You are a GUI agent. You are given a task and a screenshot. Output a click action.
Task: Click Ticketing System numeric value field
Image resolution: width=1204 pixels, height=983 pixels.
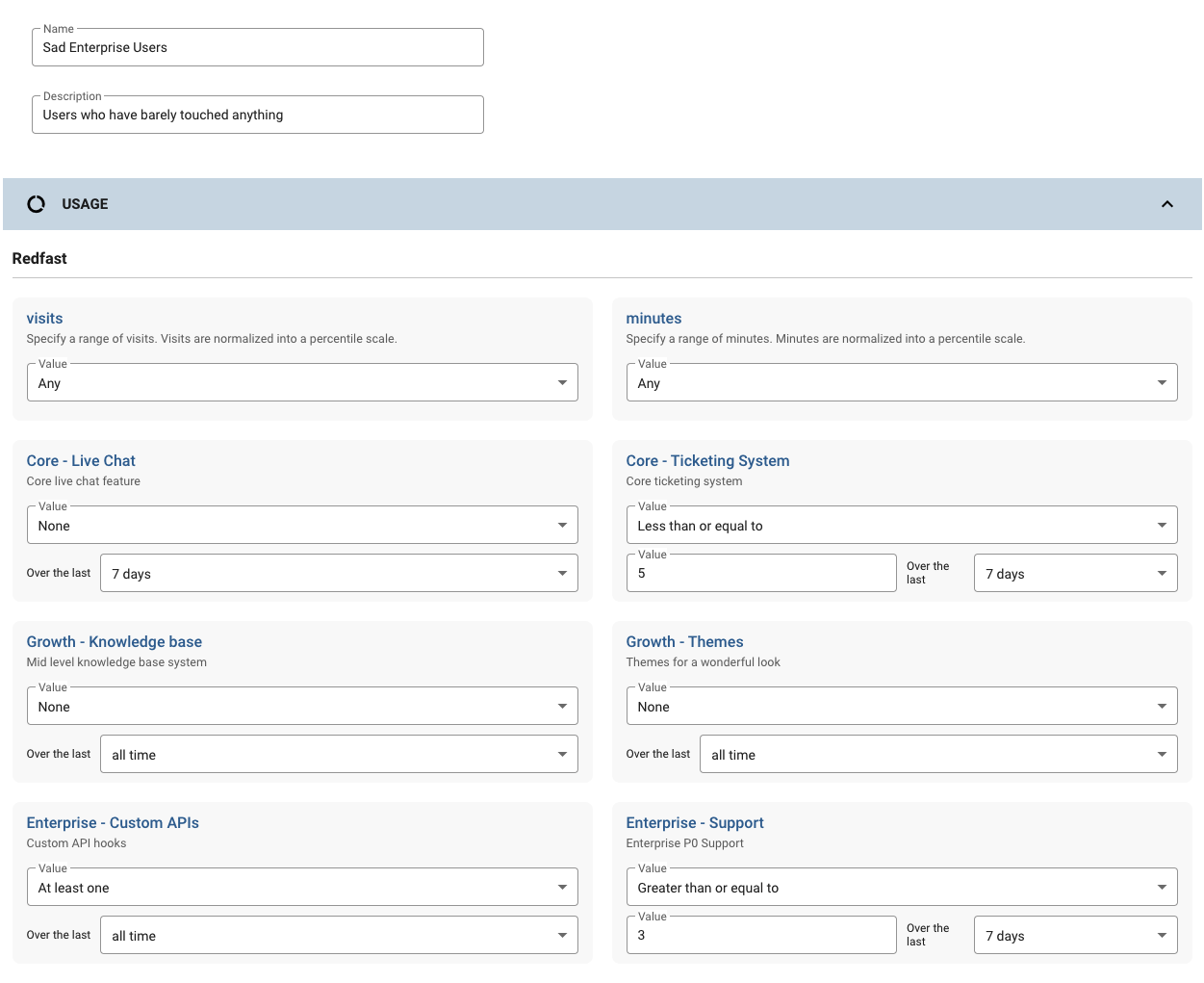[x=760, y=573]
